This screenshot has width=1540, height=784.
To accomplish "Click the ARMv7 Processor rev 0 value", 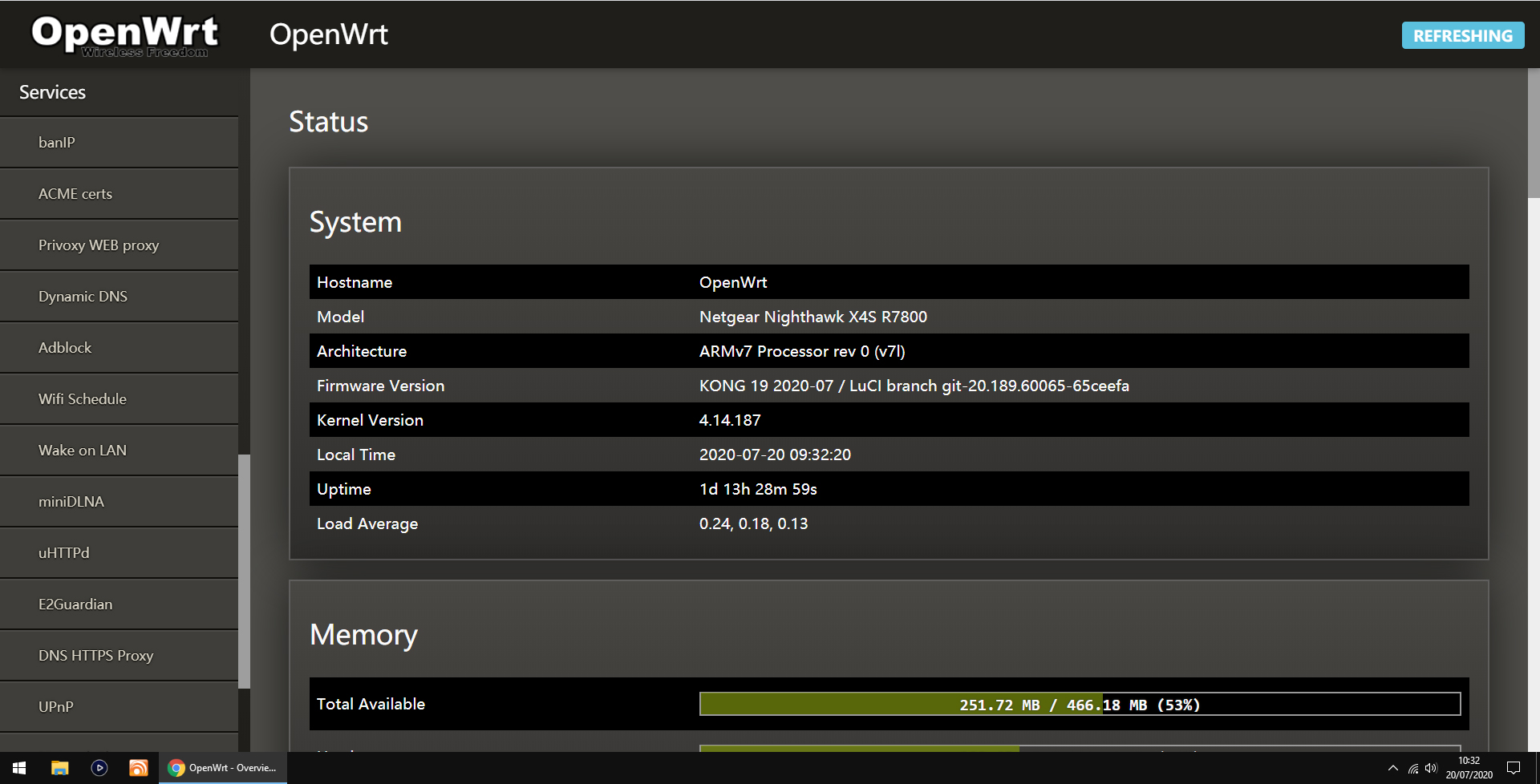I will (x=802, y=351).
